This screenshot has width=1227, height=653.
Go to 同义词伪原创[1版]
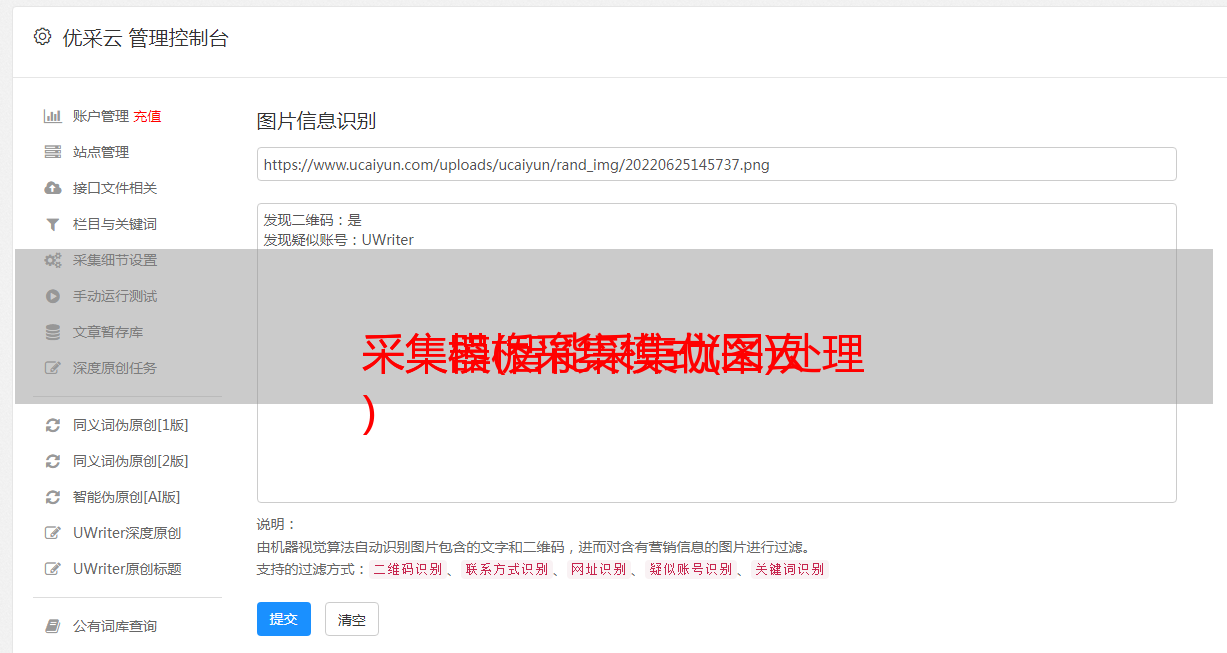[x=131, y=425]
